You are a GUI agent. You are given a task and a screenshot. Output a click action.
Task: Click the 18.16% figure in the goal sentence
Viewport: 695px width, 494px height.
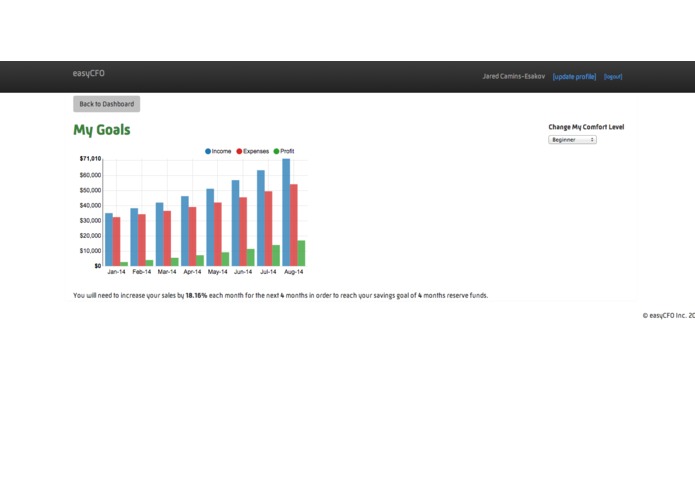(x=196, y=296)
